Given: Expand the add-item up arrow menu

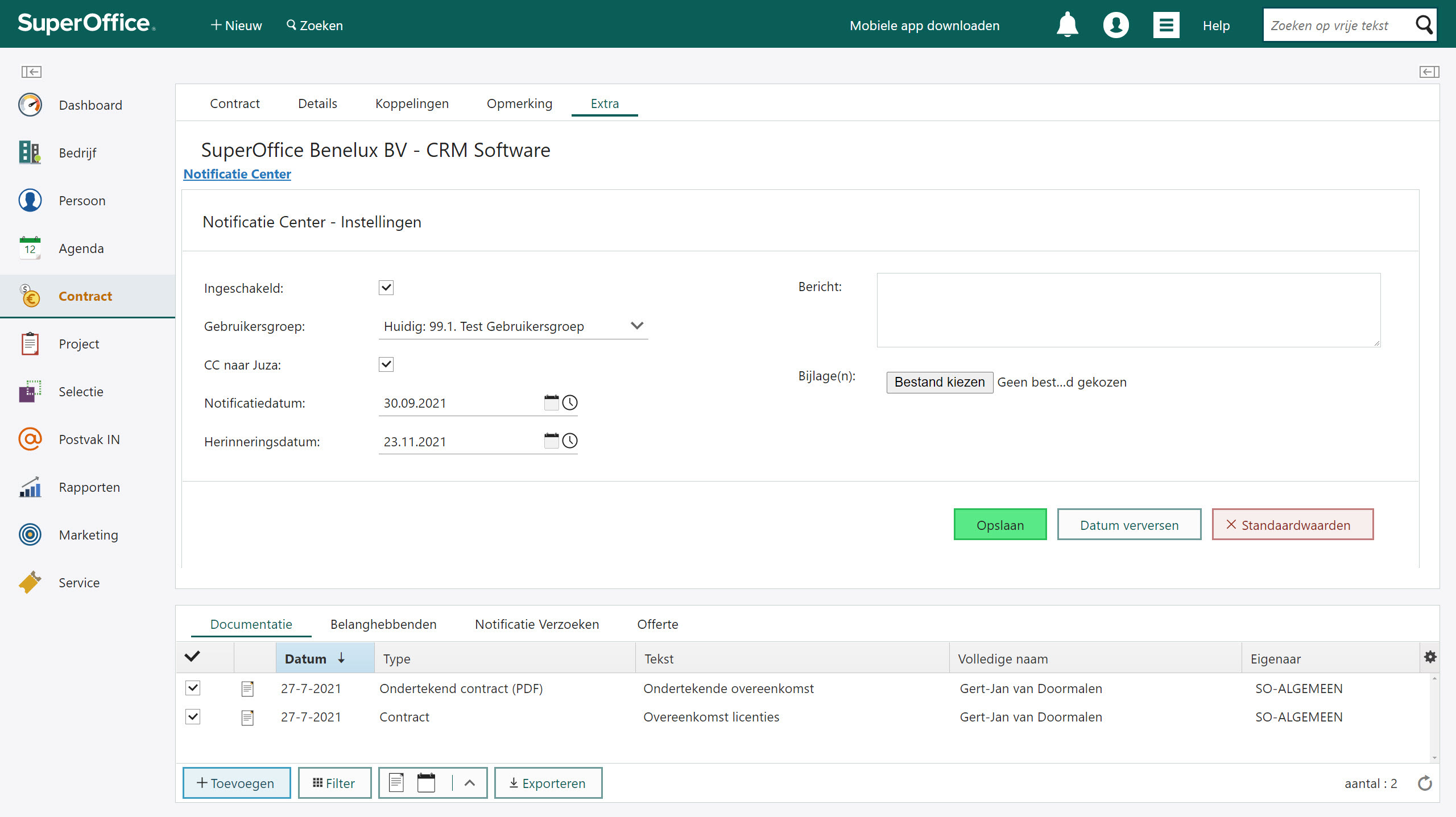Looking at the screenshot, I should tap(470, 783).
